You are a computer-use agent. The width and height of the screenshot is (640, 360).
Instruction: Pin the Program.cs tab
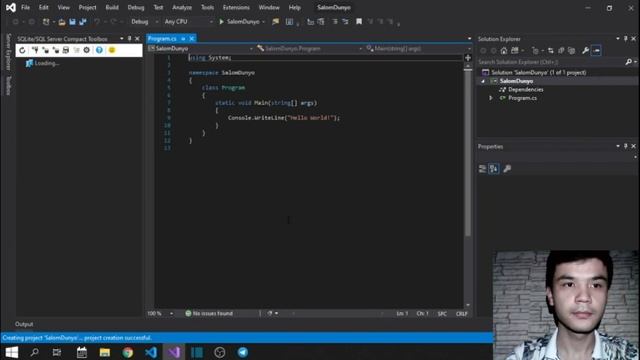pos(183,39)
